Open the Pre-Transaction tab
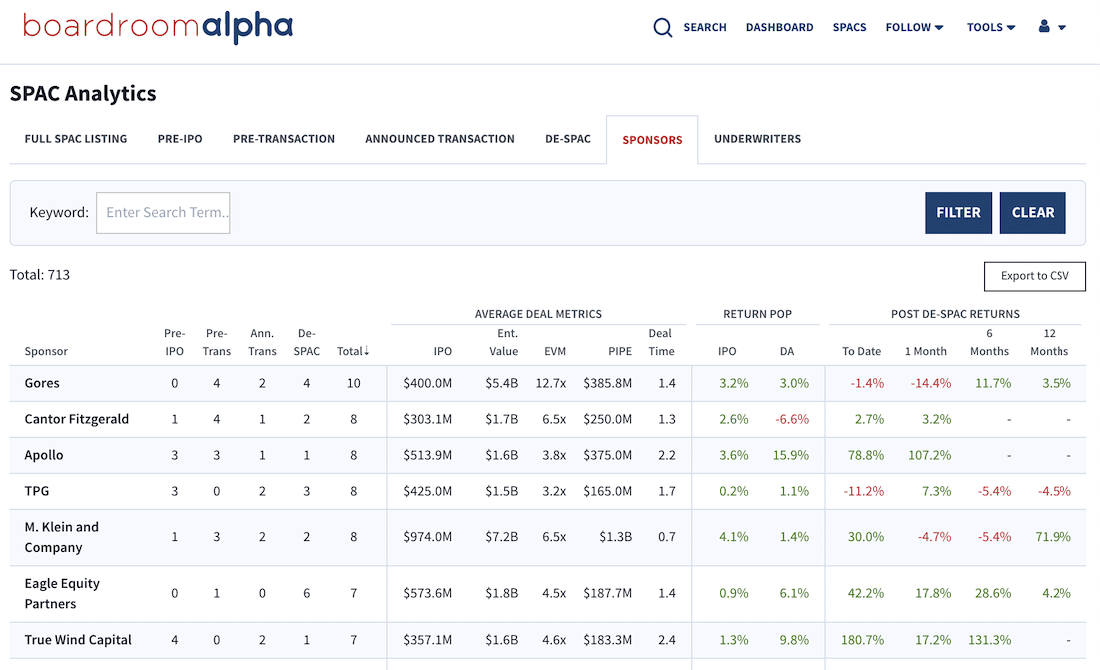The width and height of the screenshot is (1100, 670). pos(284,139)
